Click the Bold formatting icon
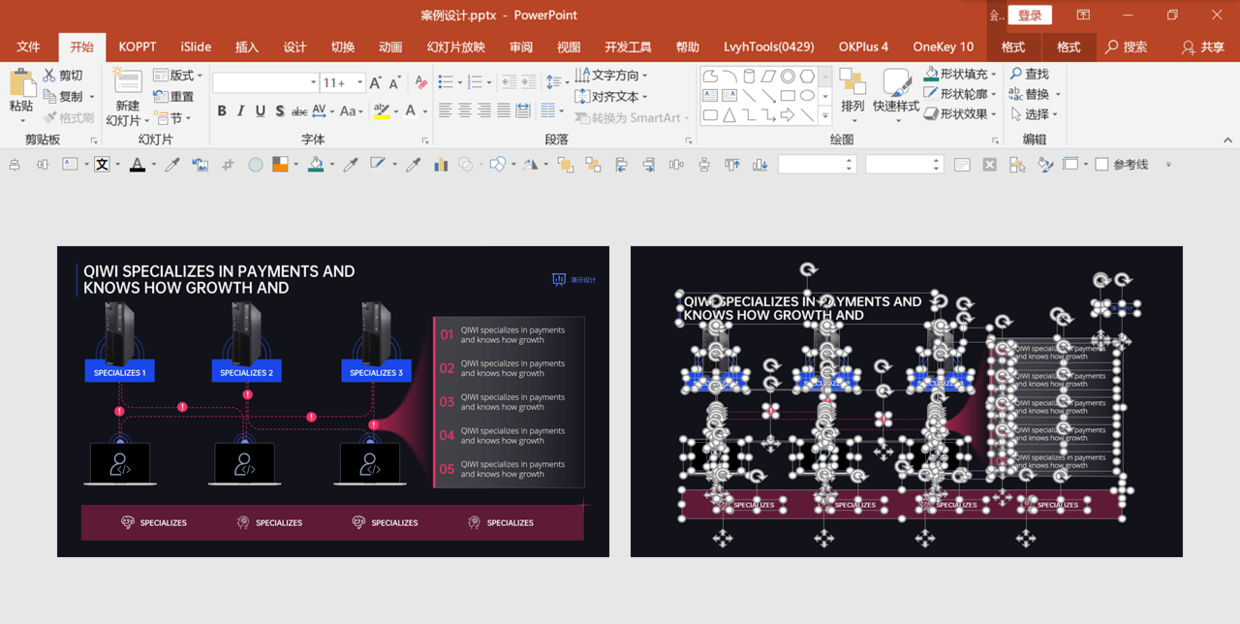 click(222, 111)
